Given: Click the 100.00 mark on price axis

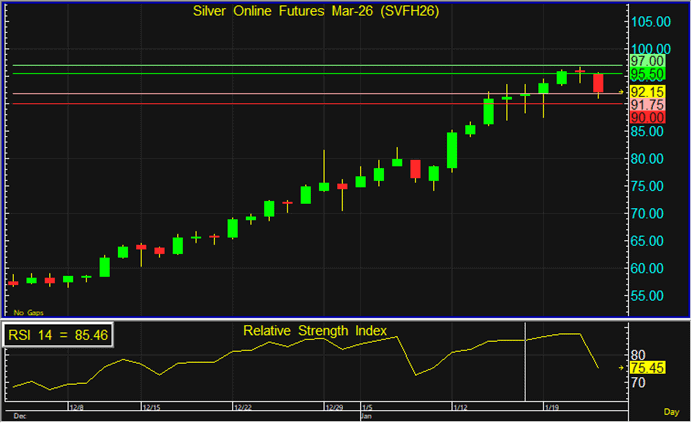Looking at the screenshot, I should tap(650, 48).
